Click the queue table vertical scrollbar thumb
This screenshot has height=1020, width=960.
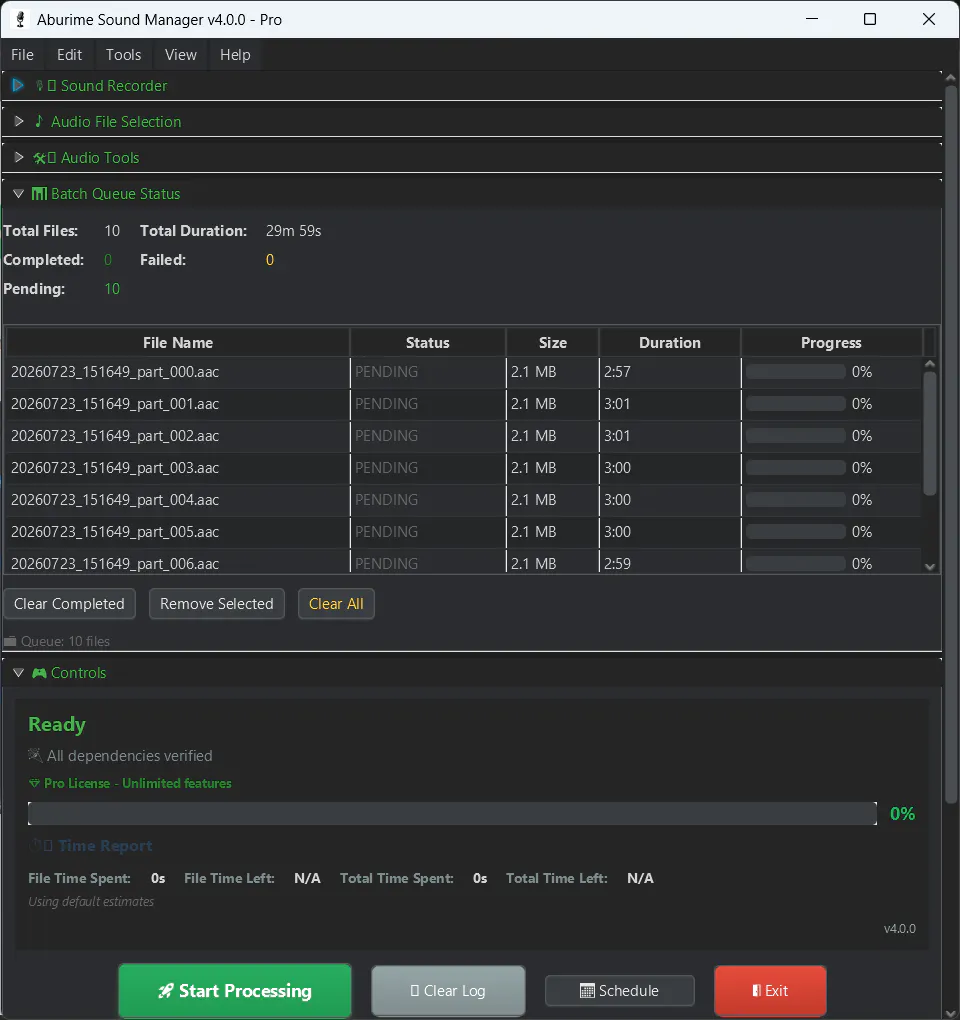pyautogui.click(x=930, y=433)
